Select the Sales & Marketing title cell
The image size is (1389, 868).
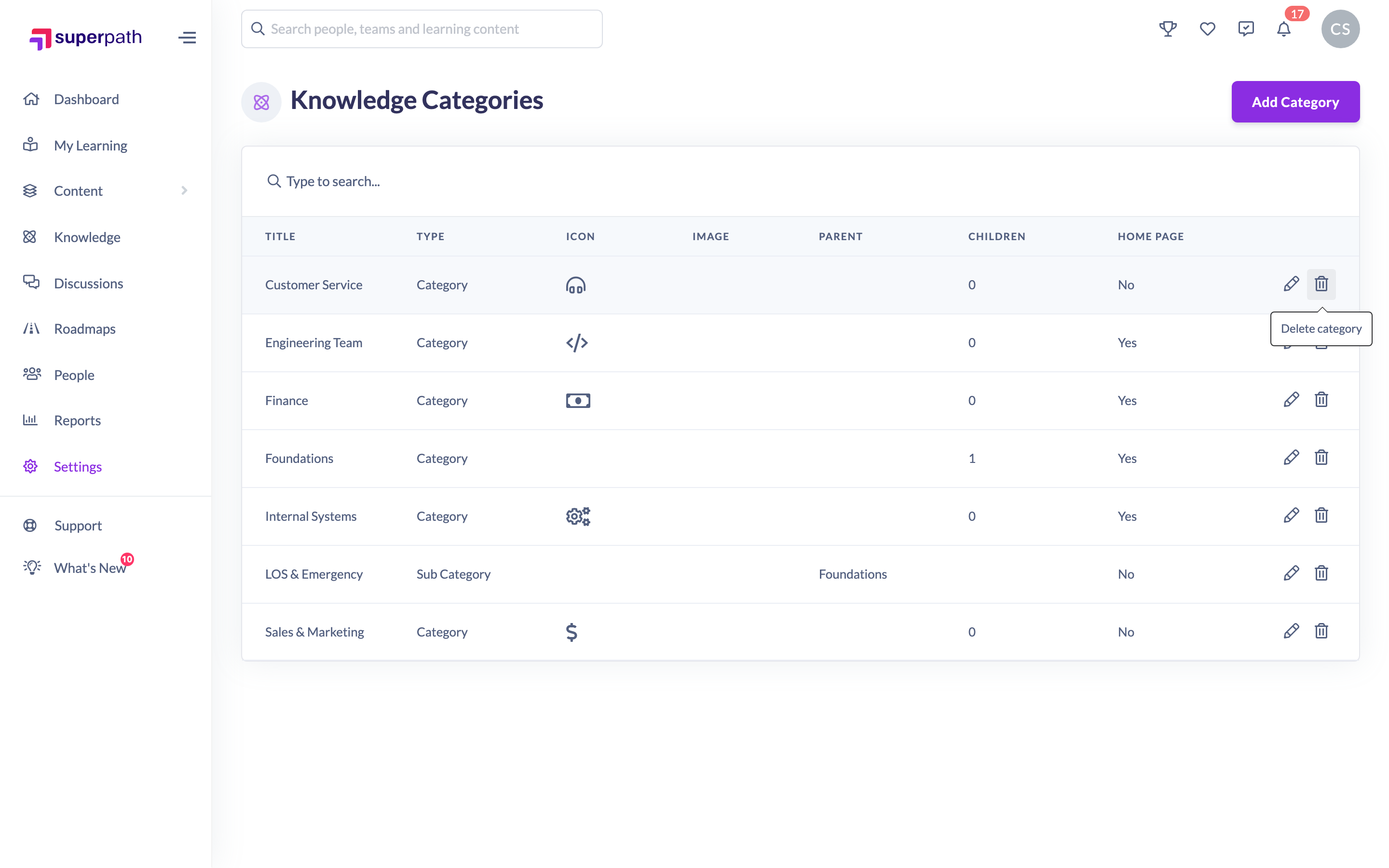click(x=314, y=632)
